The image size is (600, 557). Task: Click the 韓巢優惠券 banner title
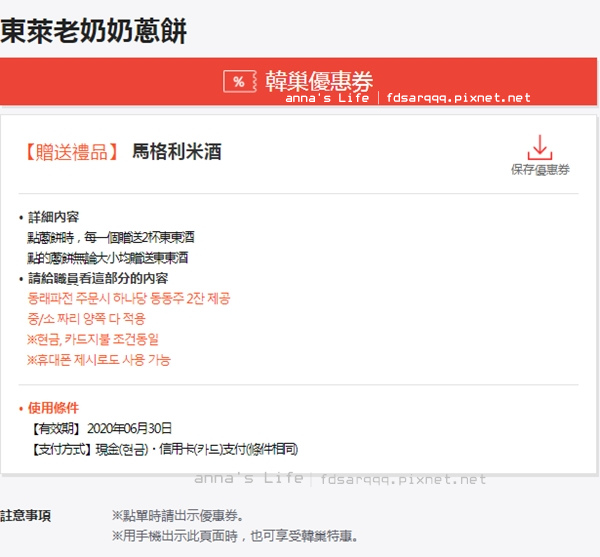[319, 81]
